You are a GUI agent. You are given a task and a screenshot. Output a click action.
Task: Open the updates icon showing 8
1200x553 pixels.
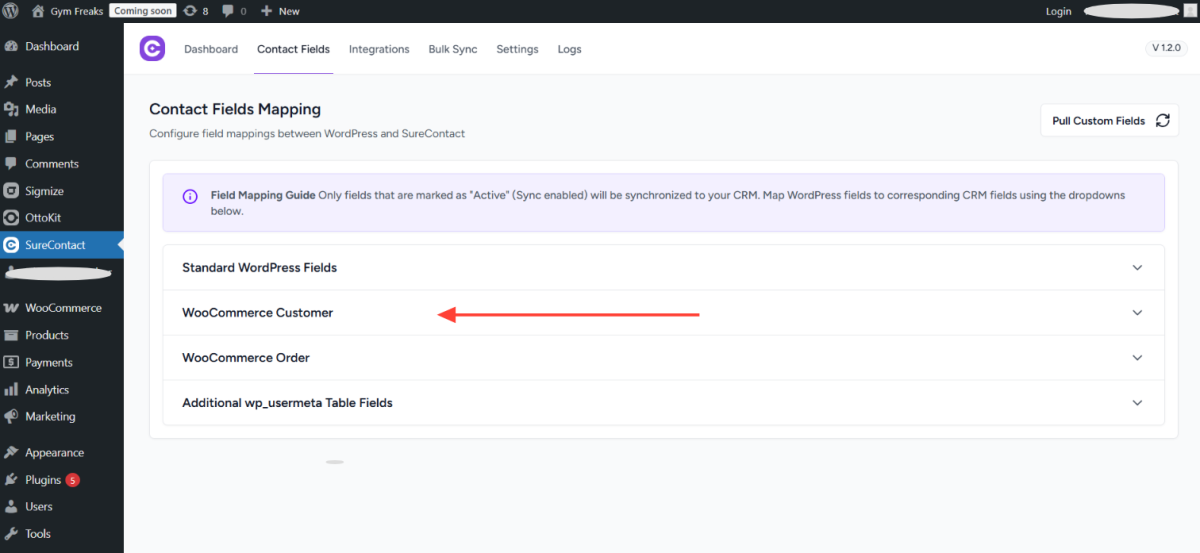(x=196, y=11)
